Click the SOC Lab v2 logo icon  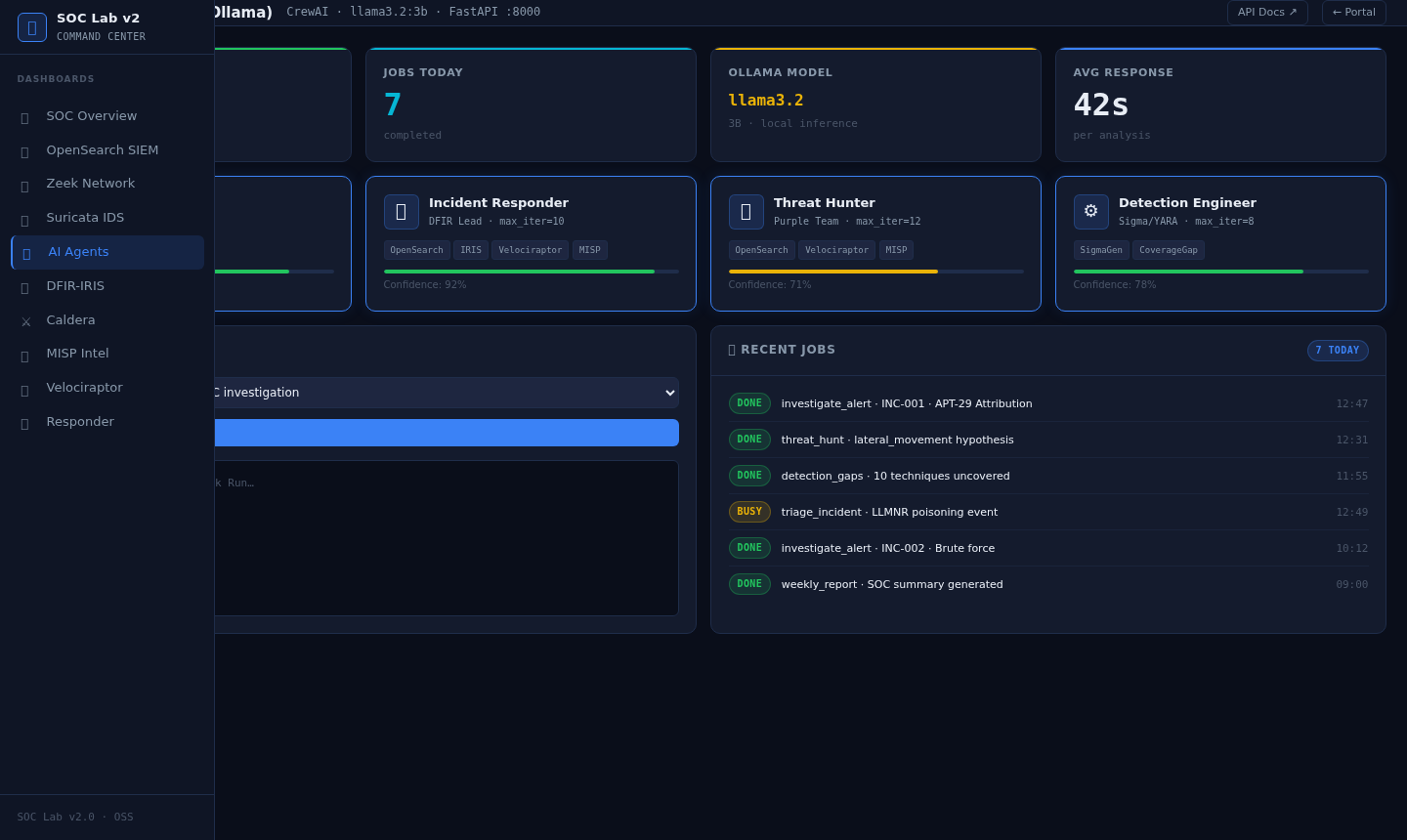click(x=32, y=26)
